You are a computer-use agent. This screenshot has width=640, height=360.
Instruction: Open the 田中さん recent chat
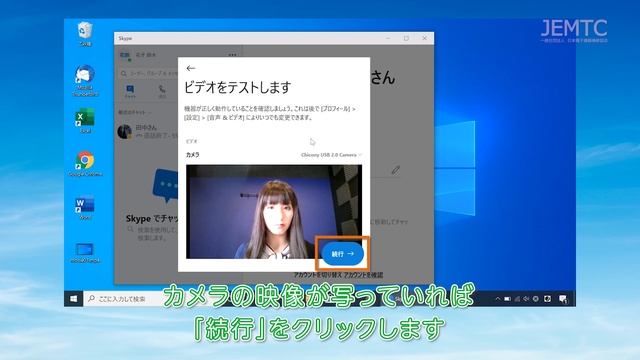[x=148, y=131]
